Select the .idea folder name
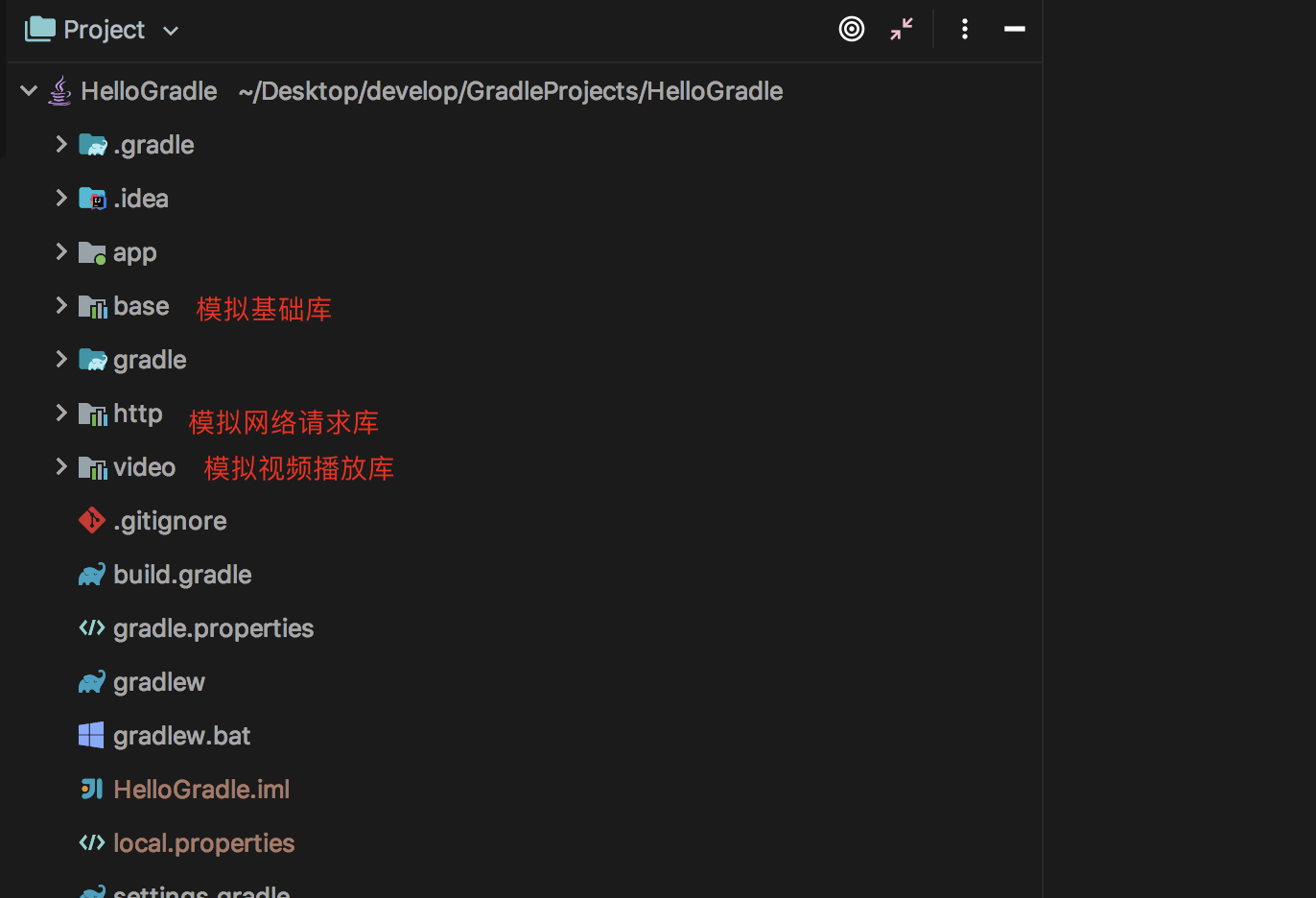 141,199
